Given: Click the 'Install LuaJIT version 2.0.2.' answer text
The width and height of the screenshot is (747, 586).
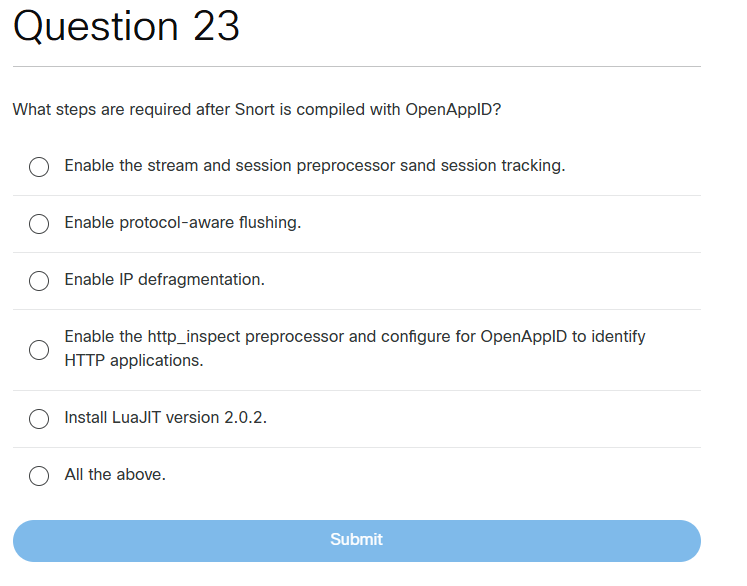Looking at the screenshot, I should click(x=165, y=418).
